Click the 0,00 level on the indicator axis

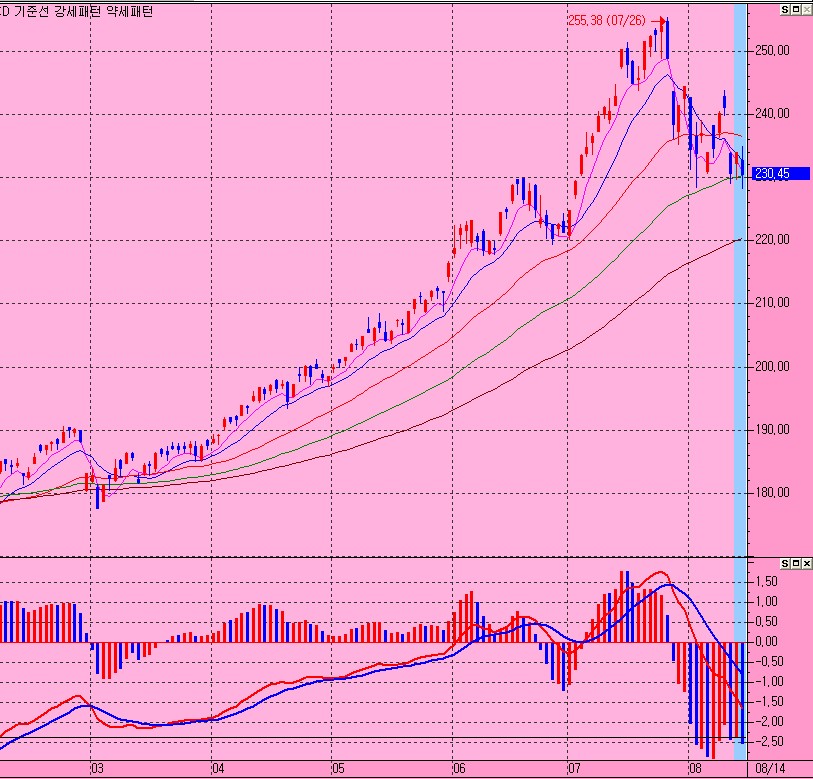tap(769, 641)
